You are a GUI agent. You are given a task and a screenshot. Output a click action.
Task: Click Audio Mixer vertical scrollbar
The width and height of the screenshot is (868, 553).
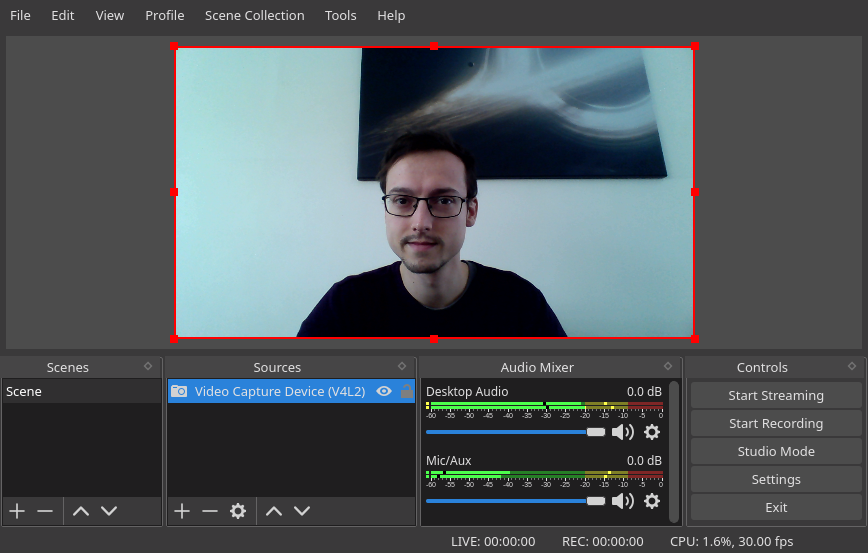click(674, 452)
